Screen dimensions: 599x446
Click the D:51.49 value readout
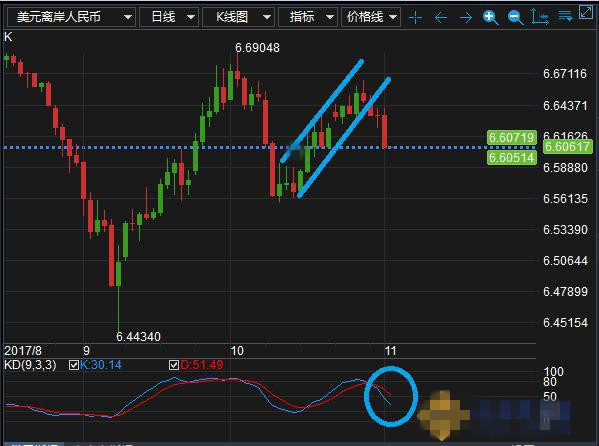point(202,365)
